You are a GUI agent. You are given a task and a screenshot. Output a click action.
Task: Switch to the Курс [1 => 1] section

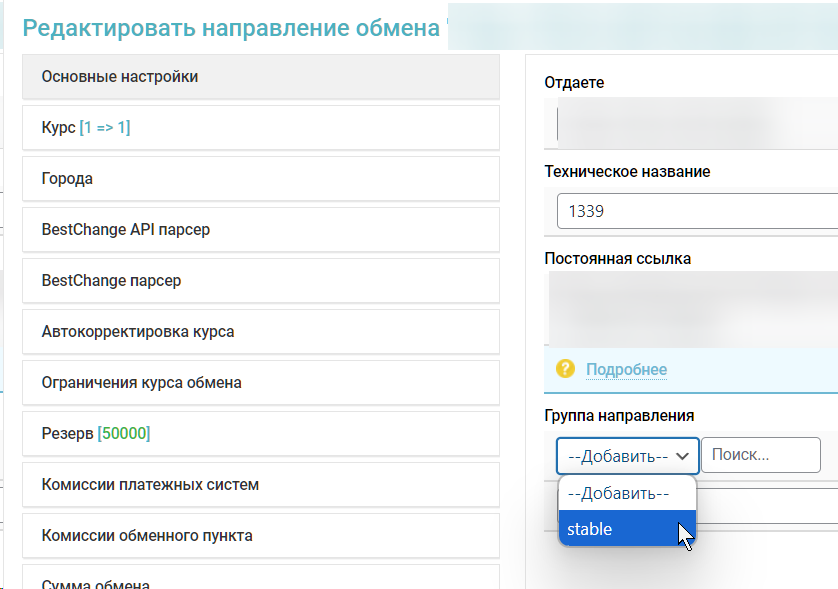tap(260, 128)
